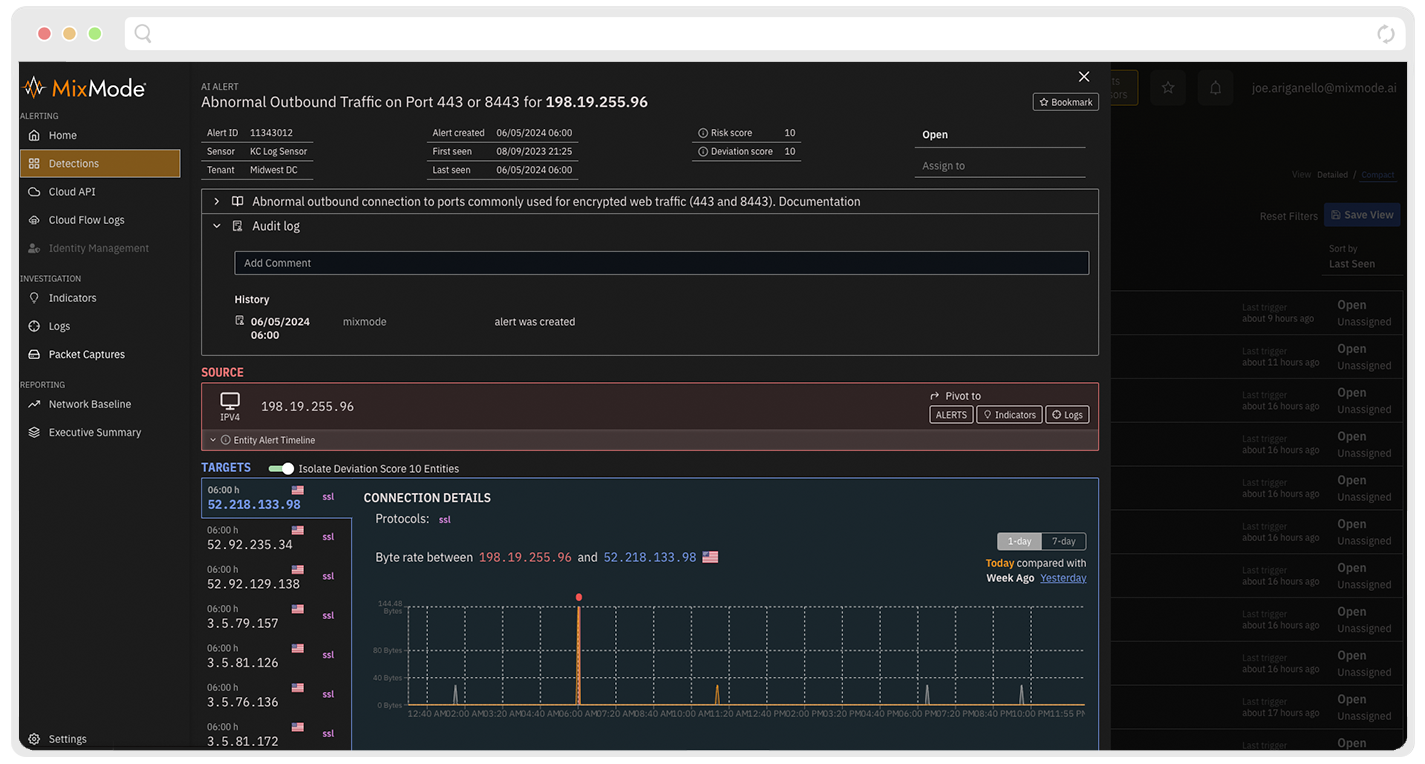Expand the alert description documentation row
The height and width of the screenshot is (764, 1425).
tap(217, 202)
